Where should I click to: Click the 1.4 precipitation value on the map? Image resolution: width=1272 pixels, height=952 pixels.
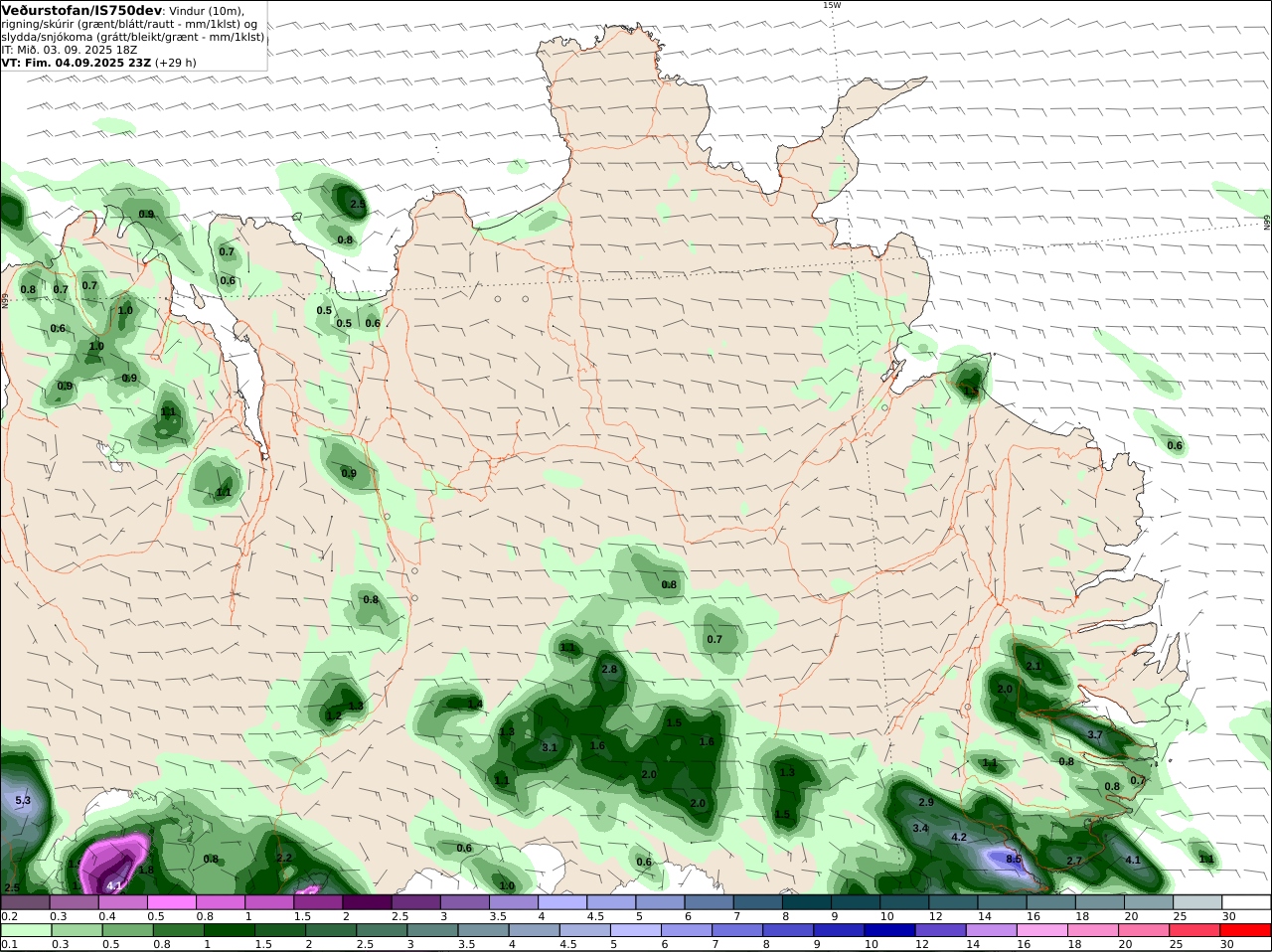[475, 705]
